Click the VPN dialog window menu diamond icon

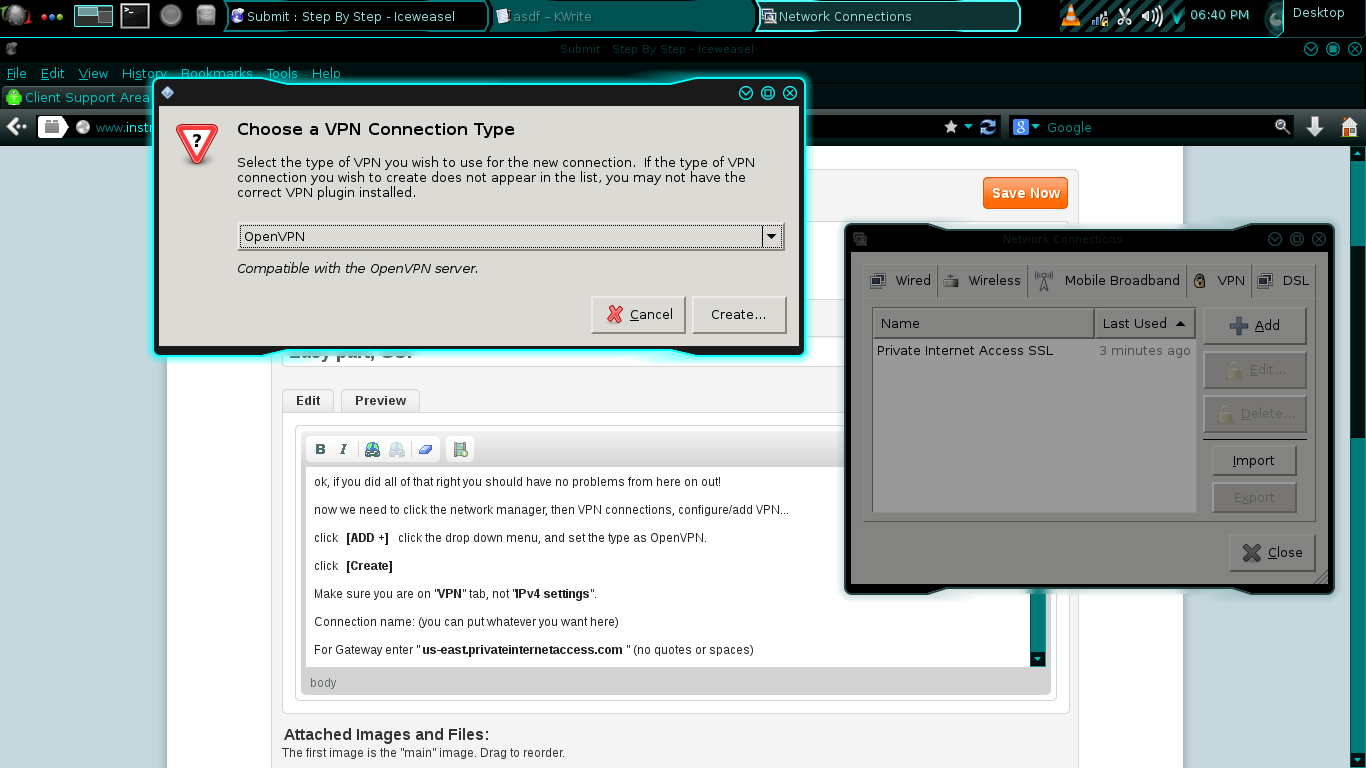168,92
